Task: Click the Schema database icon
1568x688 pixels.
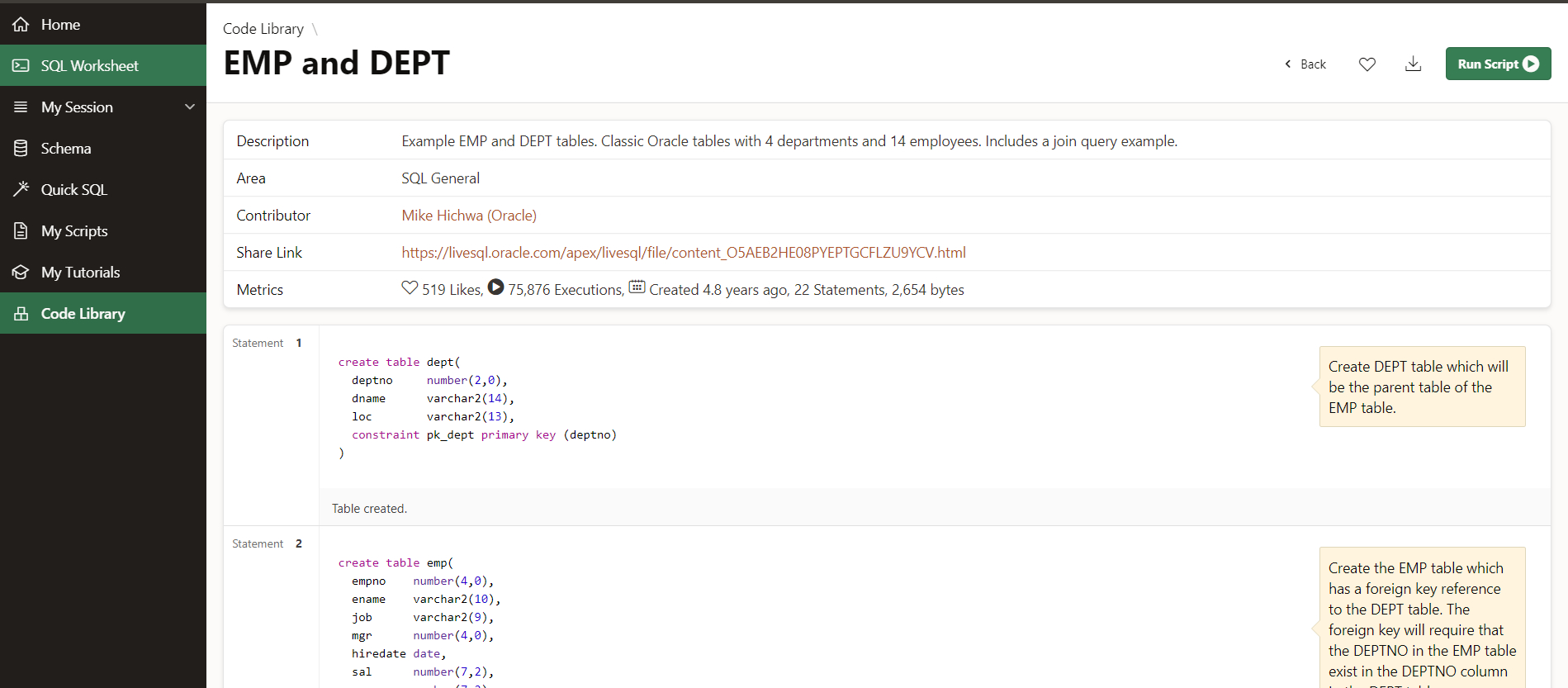Action: [21, 149]
